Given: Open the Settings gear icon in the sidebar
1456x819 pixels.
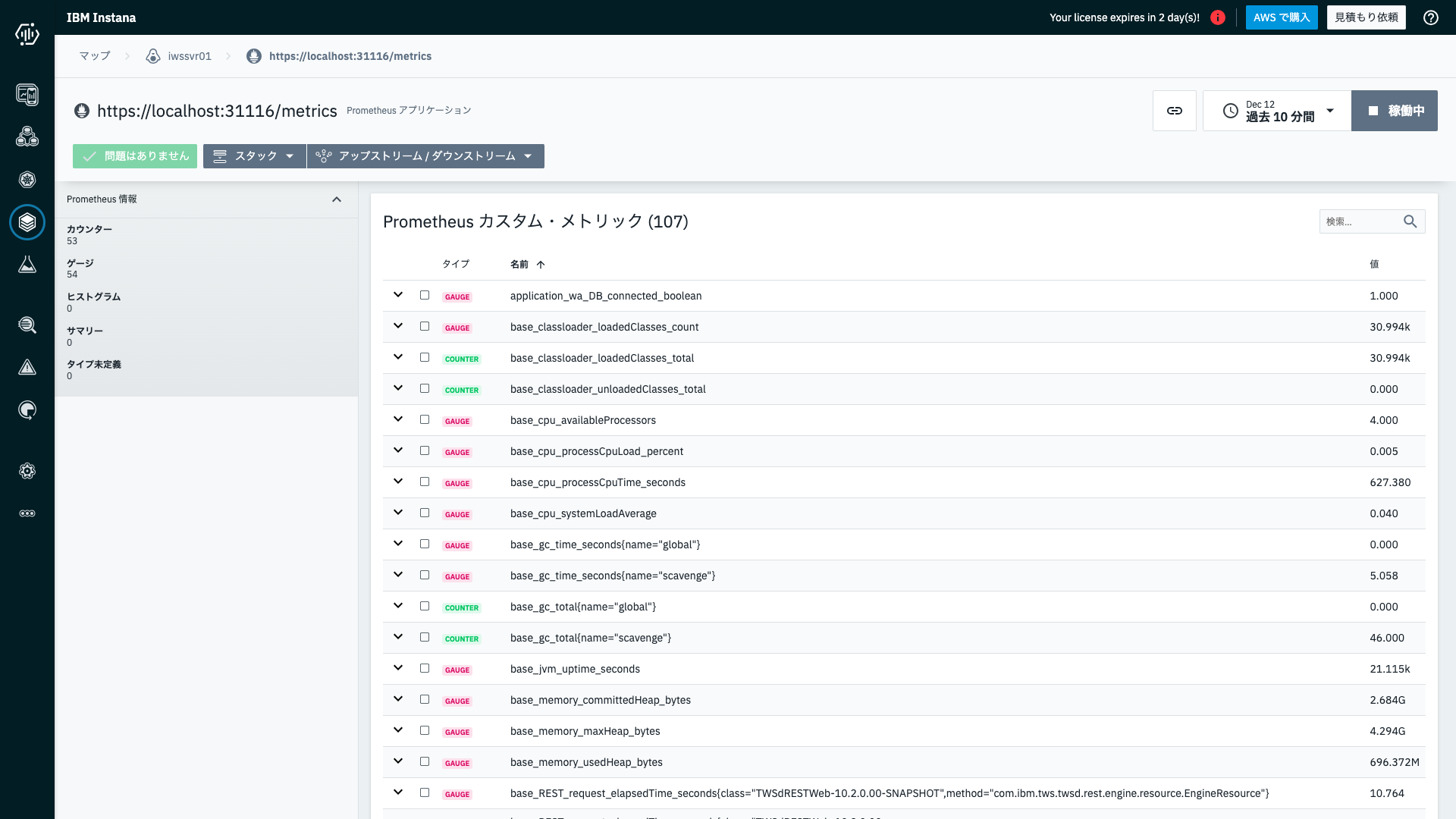Looking at the screenshot, I should tap(27, 471).
